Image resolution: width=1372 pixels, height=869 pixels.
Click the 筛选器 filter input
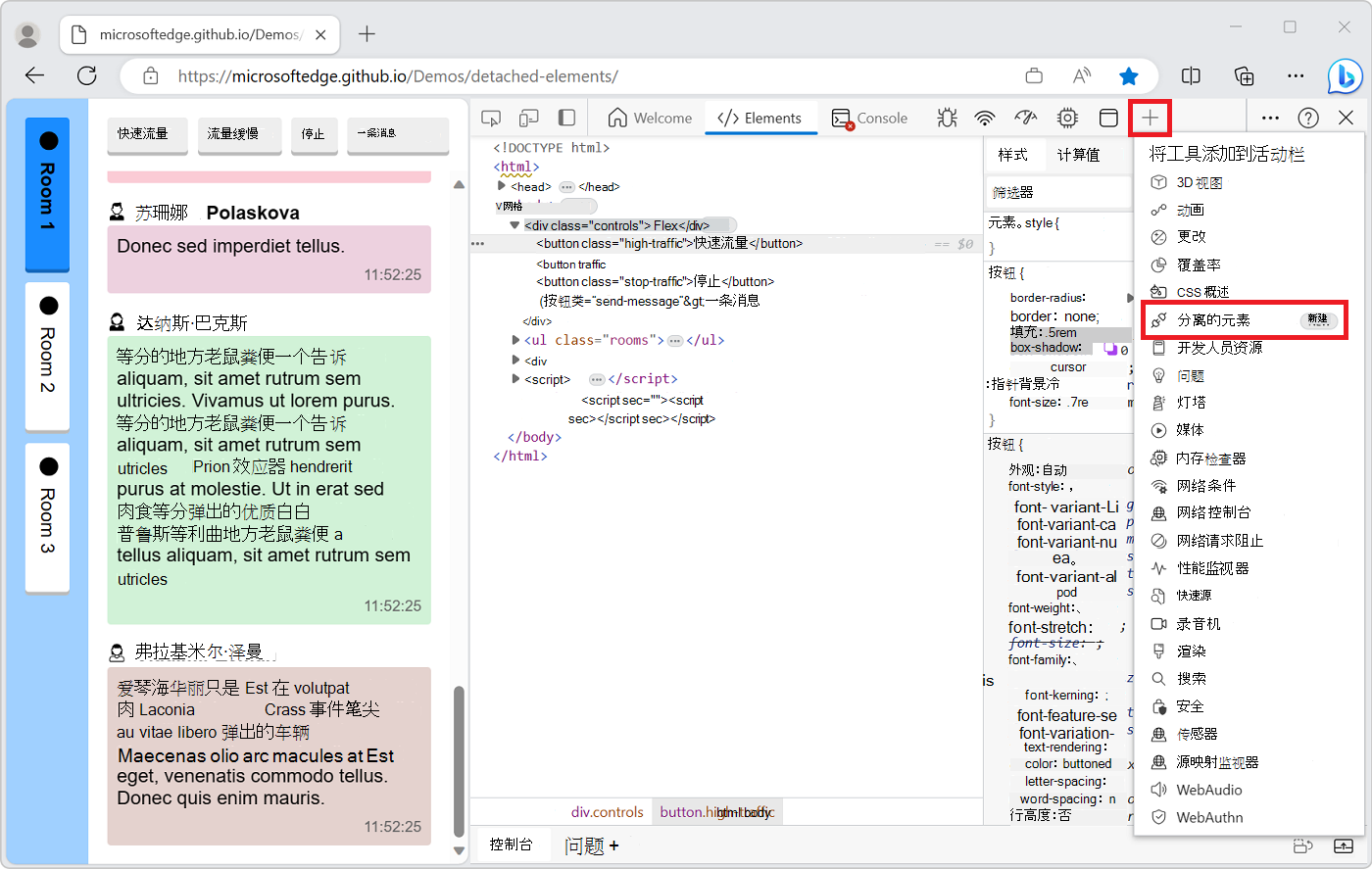(x=1060, y=193)
